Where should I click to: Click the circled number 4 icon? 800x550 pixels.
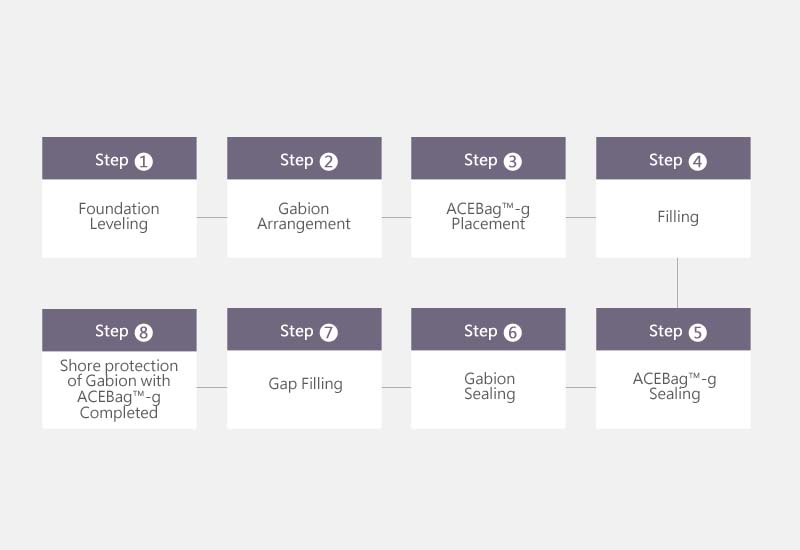coord(697,162)
